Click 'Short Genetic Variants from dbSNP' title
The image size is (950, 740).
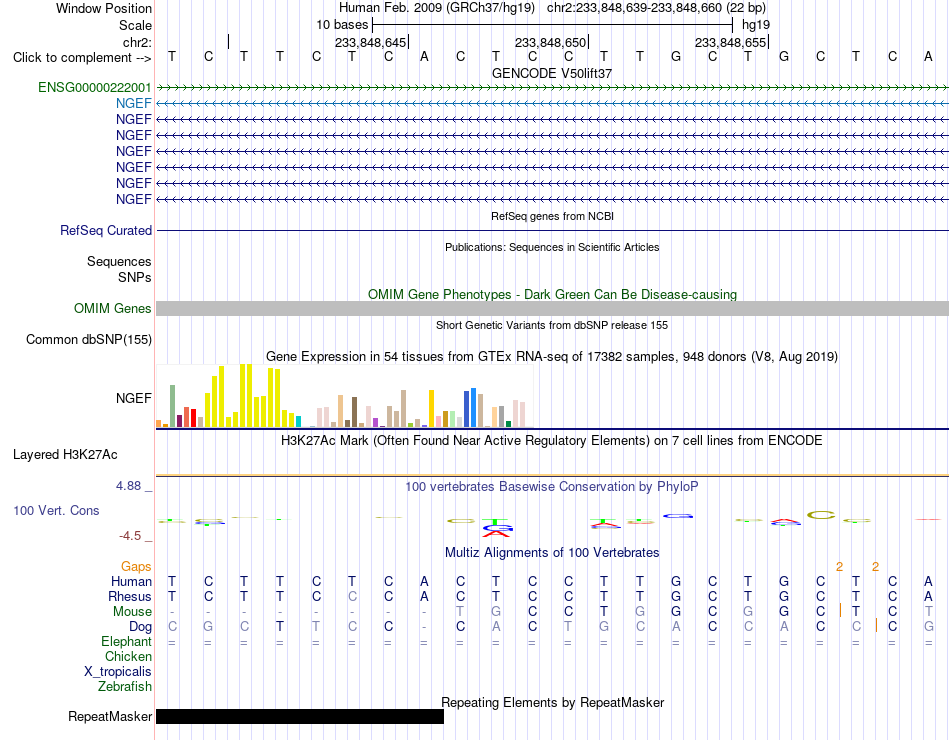552,325
